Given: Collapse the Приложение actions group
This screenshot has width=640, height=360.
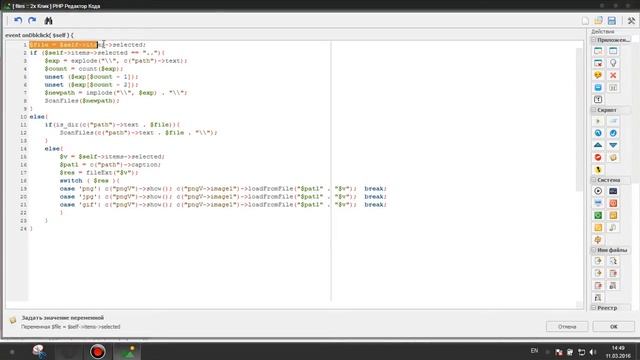Looking at the screenshot, I should point(594,40).
